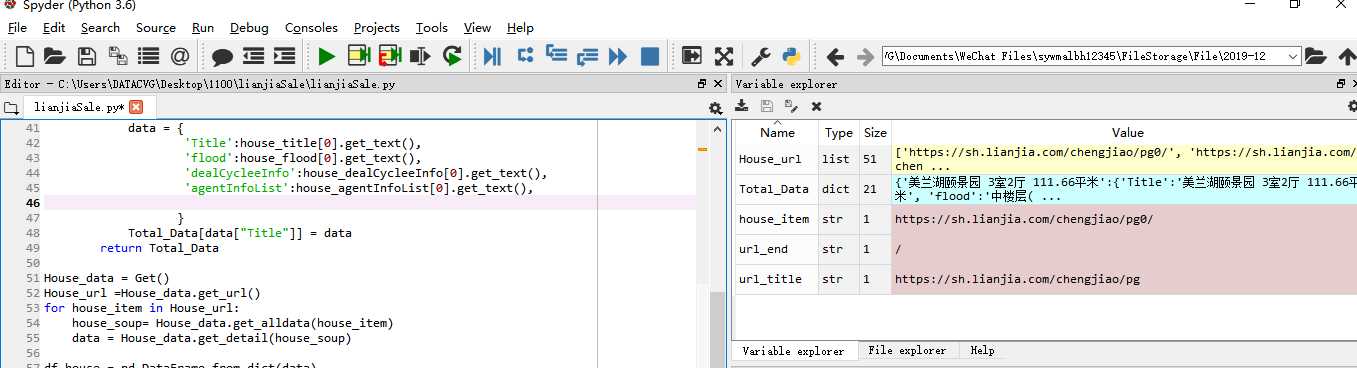Viewport: 1357px width, 368px height.
Task: Open the symbol finder (@ icon)
Action: 180,56
